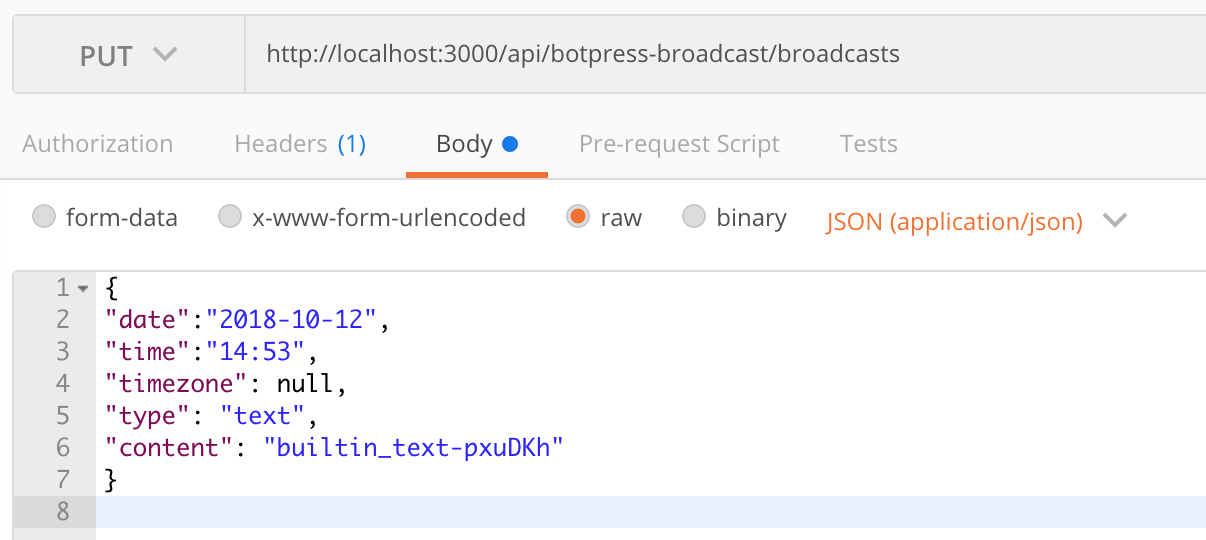Click the "type" key on line 5

click(147, 416)
